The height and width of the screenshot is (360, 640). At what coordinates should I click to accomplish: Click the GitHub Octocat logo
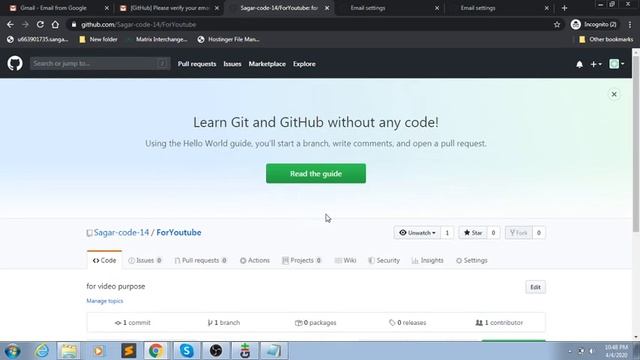[15, 64]
